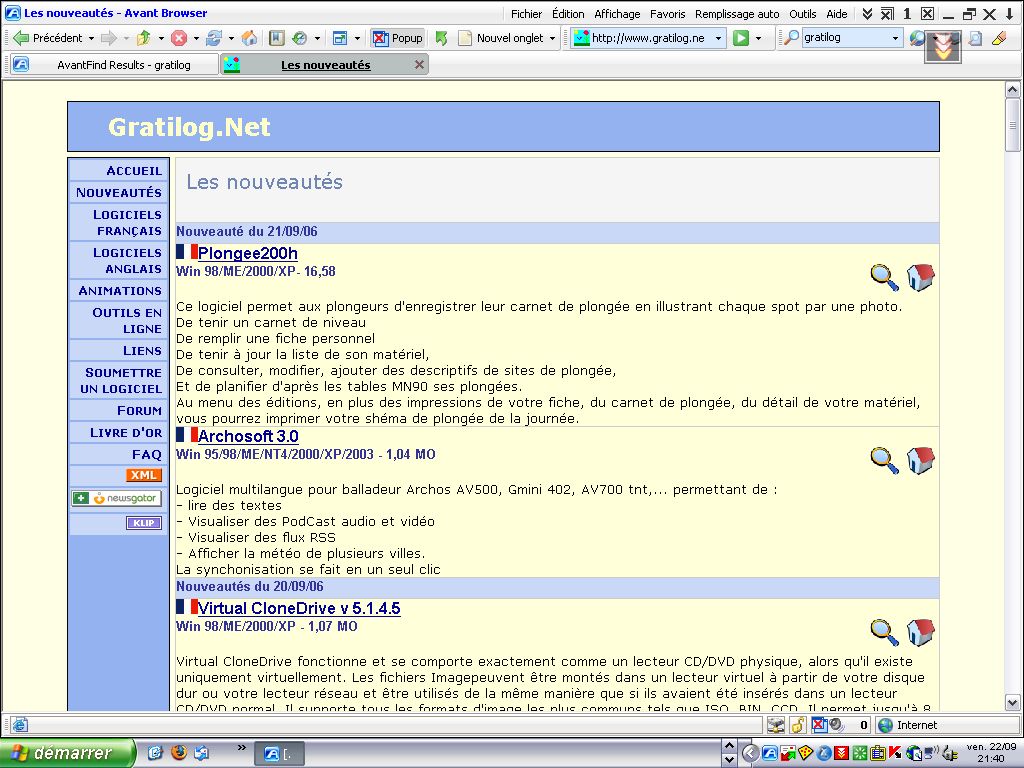Viewport: 1024px width, 768px height.
Task: Go back with the Précédent button
Action: click(48, 38)
